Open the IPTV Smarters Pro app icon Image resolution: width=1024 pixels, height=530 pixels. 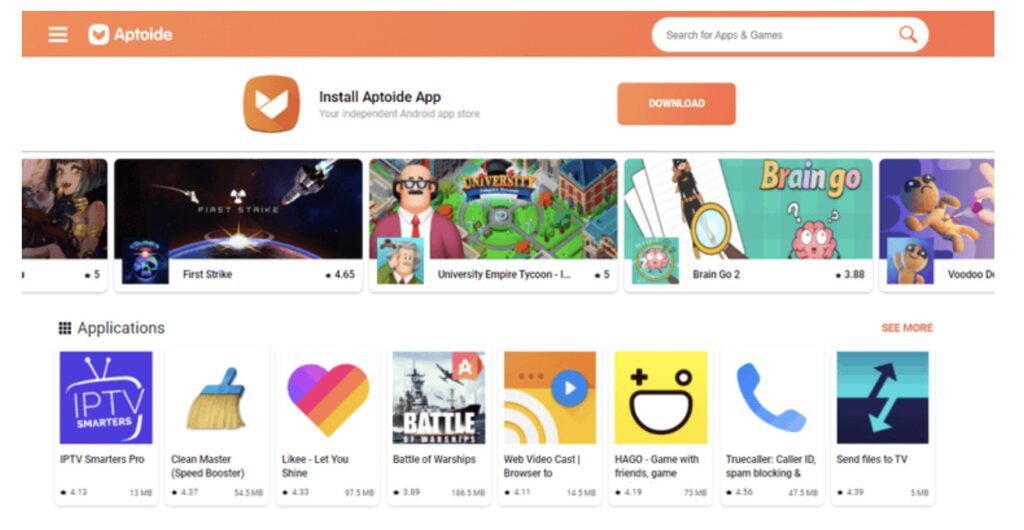pos(106,398)
